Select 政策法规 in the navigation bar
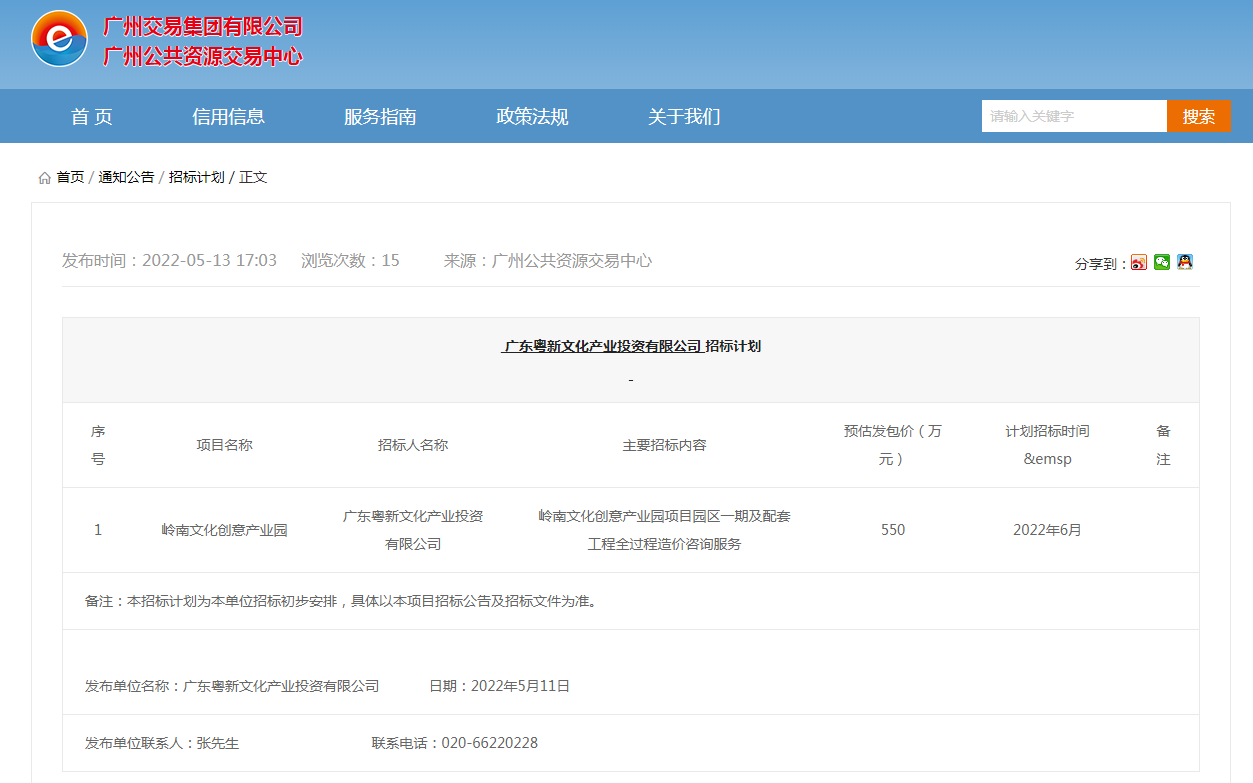This screenshot has width=1253, height=783. click(532, 117)
